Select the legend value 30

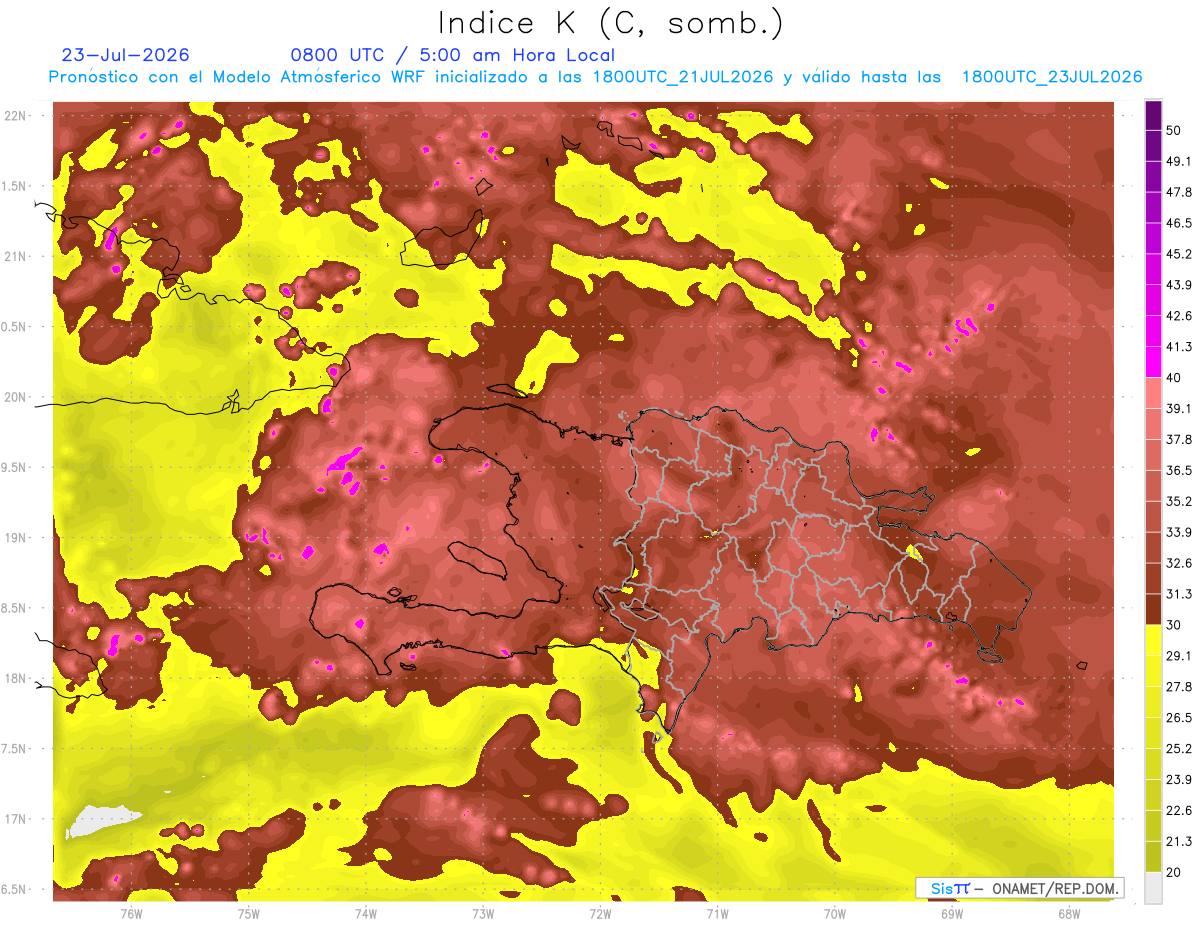click(1175, 625)
